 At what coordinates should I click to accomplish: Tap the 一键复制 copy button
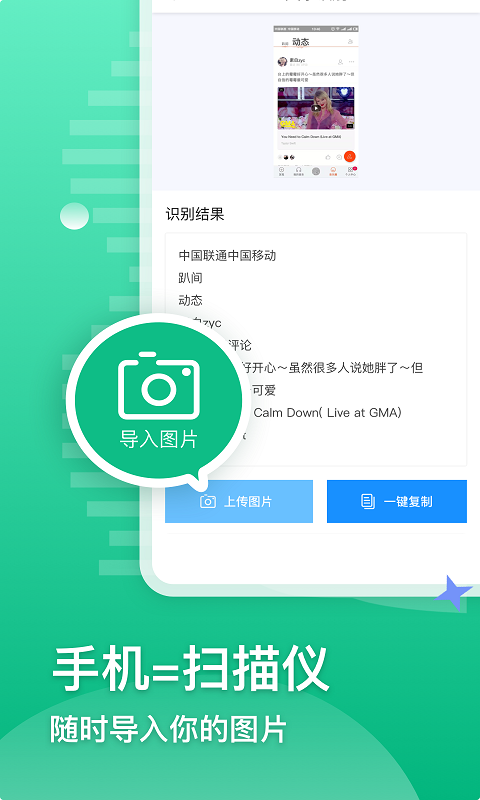coord(397,501)
